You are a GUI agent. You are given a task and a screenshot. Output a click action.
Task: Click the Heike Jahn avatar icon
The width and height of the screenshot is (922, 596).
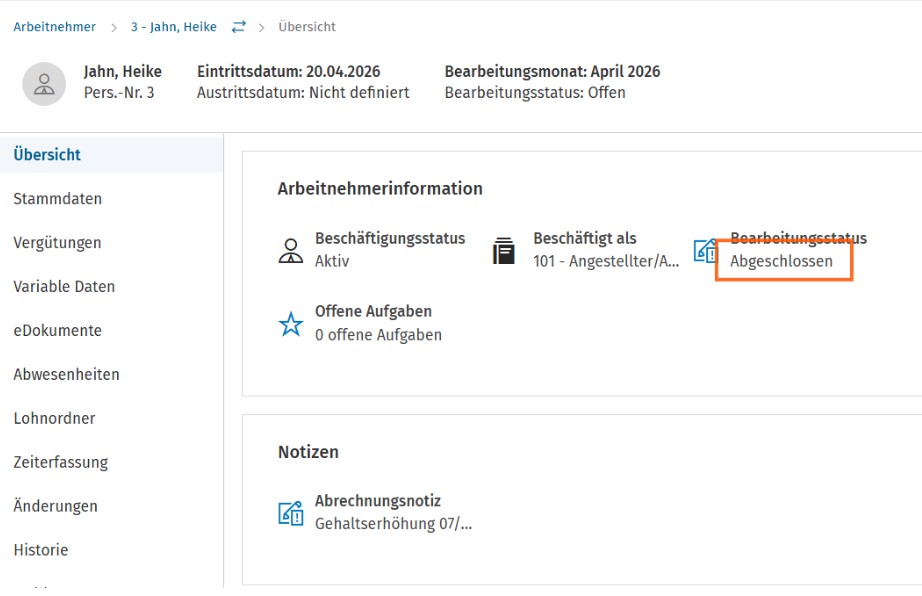[x=44, y=84]
